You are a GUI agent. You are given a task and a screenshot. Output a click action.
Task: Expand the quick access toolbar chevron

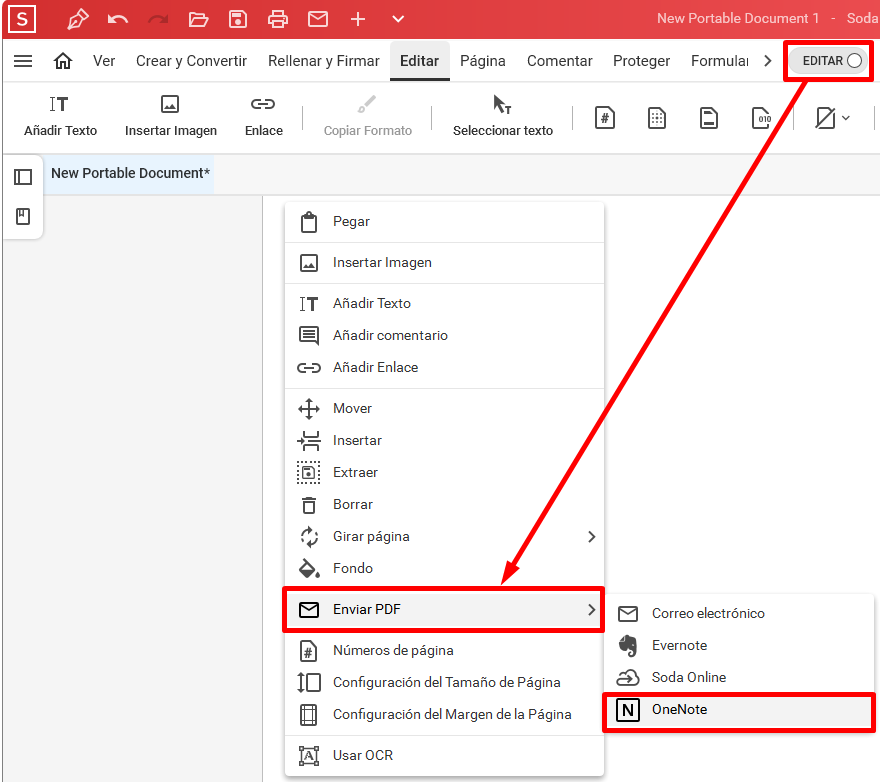pyautogui.click(x=398, y=19)
